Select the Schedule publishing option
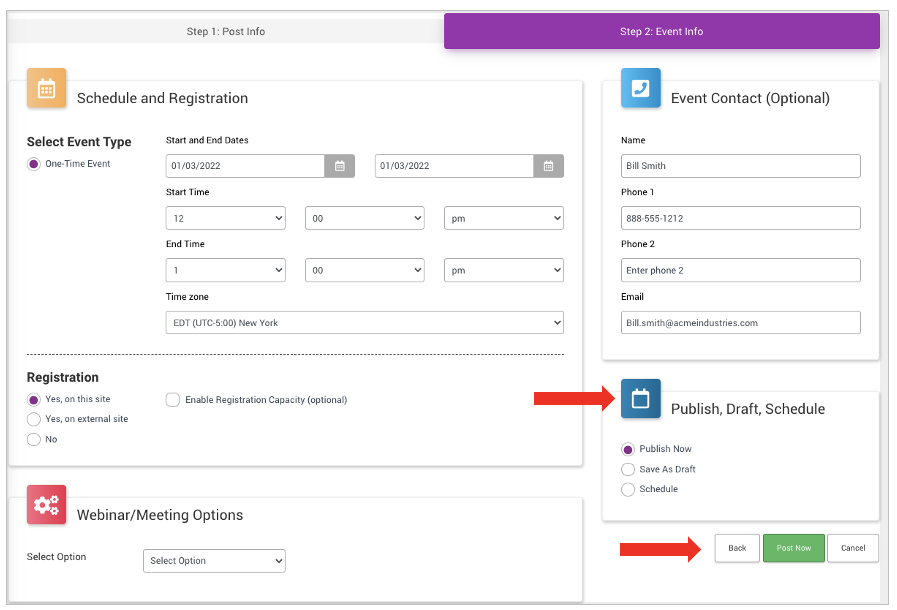Image resolution: width=897 pixels, height=610 pixels. click(x=628, y=489)
